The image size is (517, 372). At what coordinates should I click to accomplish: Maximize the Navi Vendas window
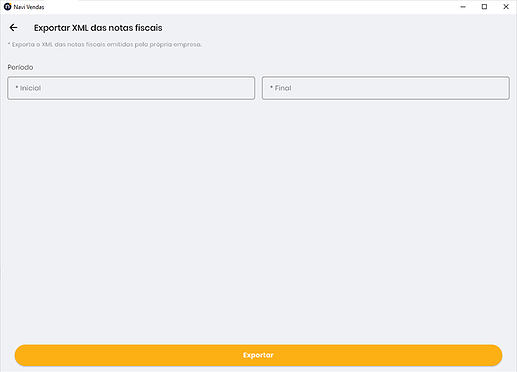pos(484,7)
